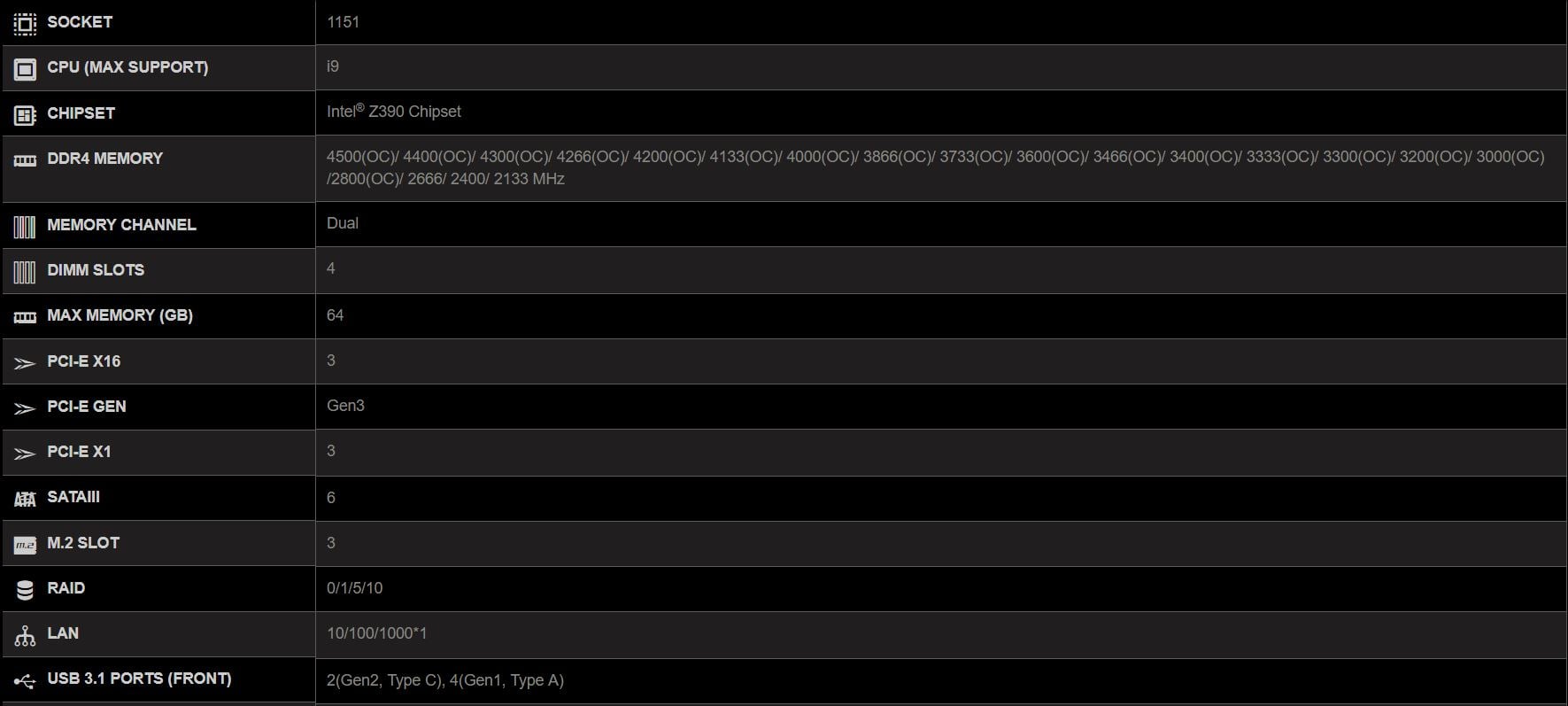Click the M.2 slot icon
Image resolution: width=1568 pixels, height=706 pixels.
point(25,545)
